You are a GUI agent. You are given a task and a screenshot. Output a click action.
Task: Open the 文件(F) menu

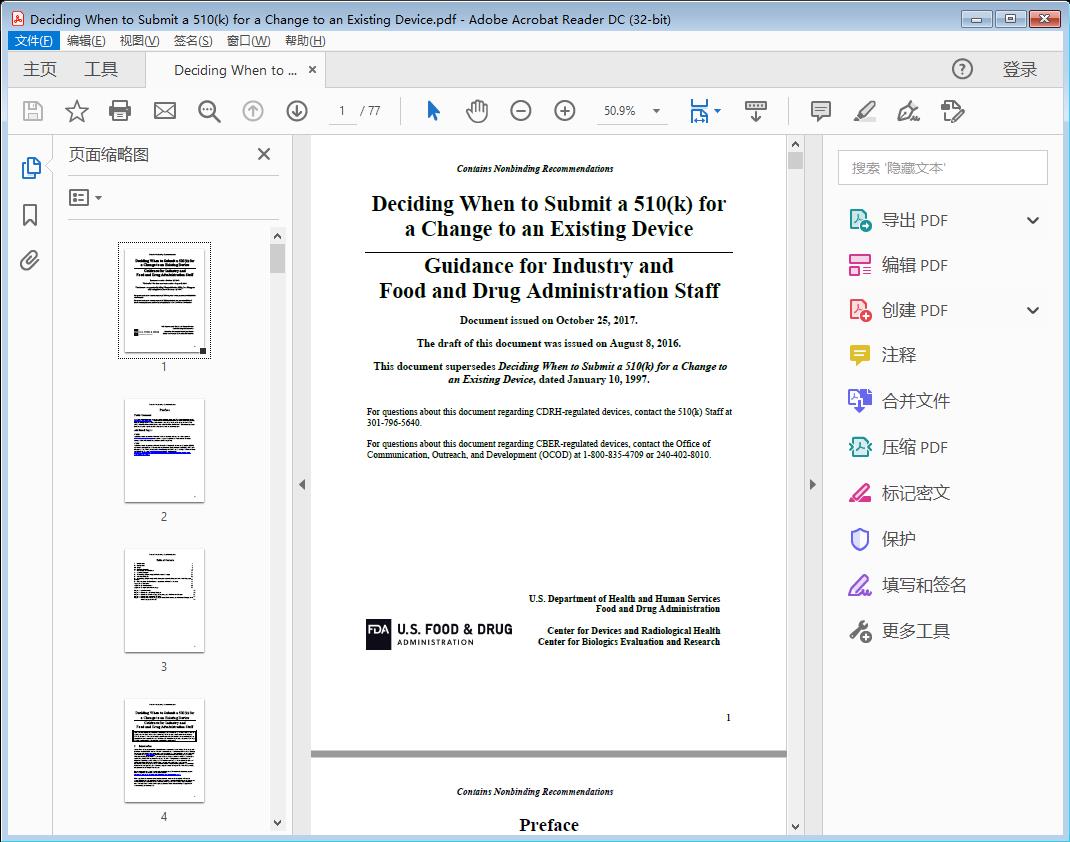pos(33,41)
